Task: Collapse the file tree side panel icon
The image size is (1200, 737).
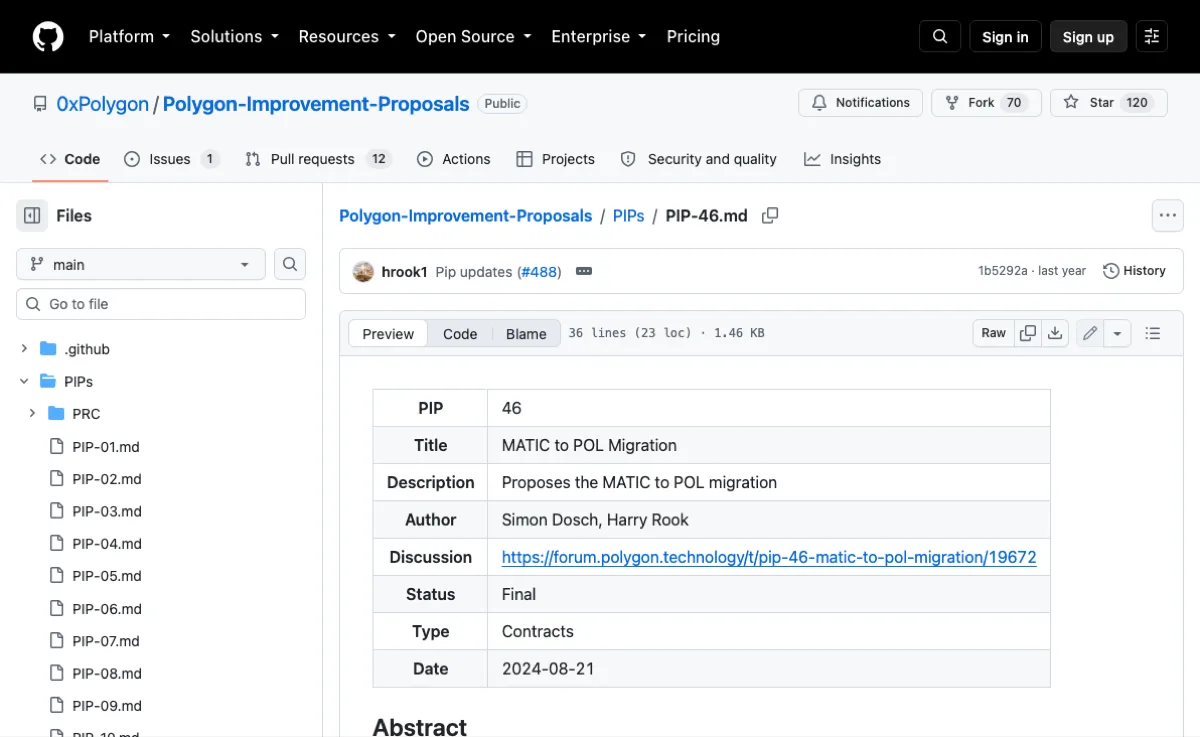Action: click(32, 215)
